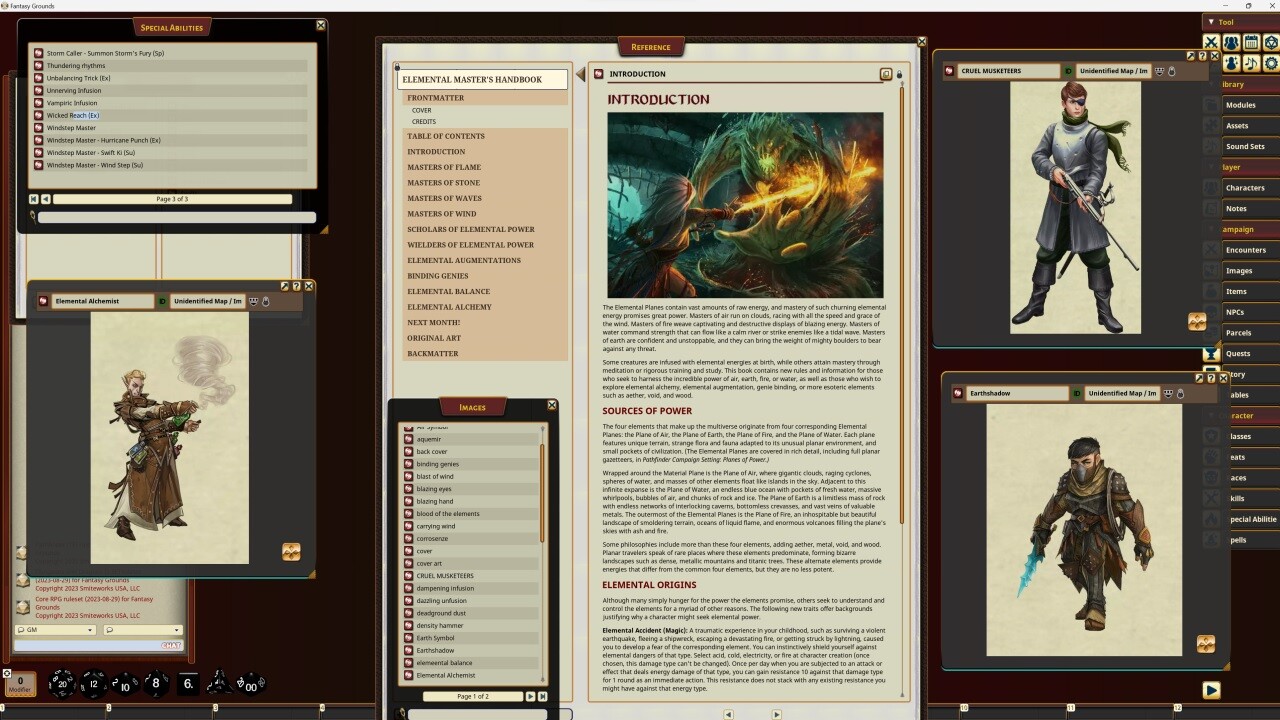Open the Options gear in the Tool panel

point(1271,63)
